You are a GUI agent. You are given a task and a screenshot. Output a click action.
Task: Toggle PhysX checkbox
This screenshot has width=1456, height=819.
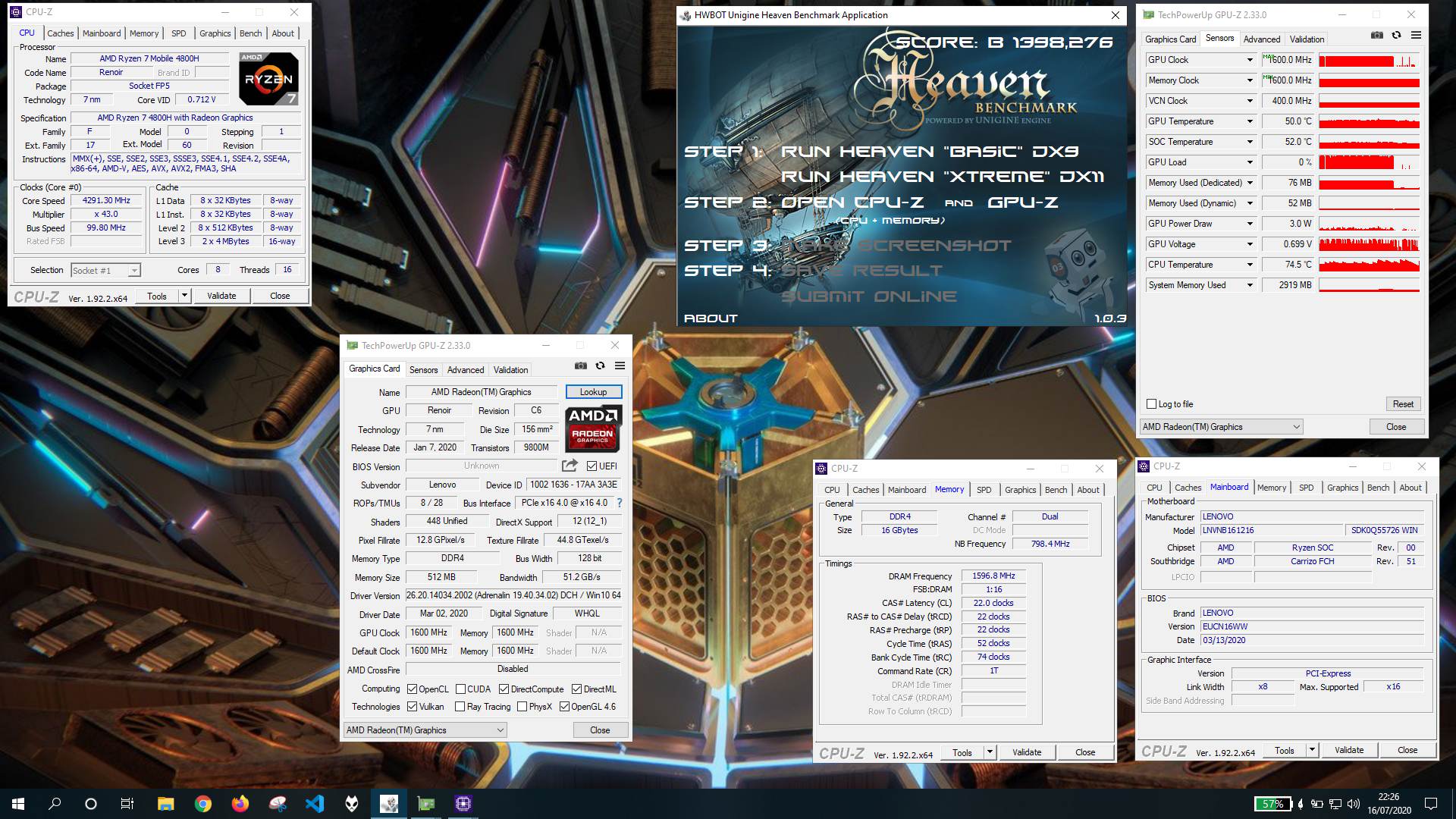[x=522, y=707]
